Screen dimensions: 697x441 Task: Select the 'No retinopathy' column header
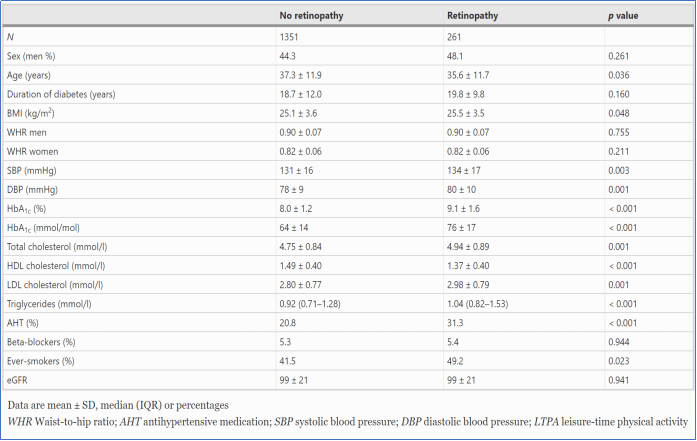[311, 16]
